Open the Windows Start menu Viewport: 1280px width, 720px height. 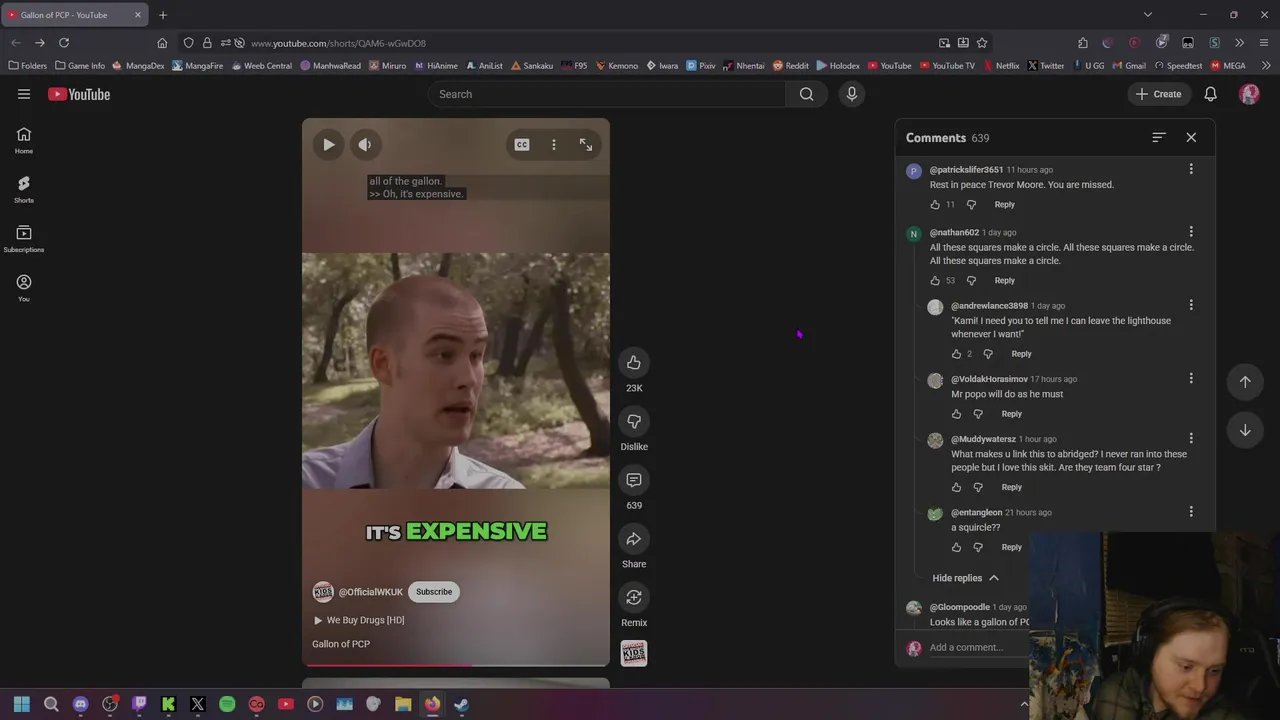click(22, 704)
